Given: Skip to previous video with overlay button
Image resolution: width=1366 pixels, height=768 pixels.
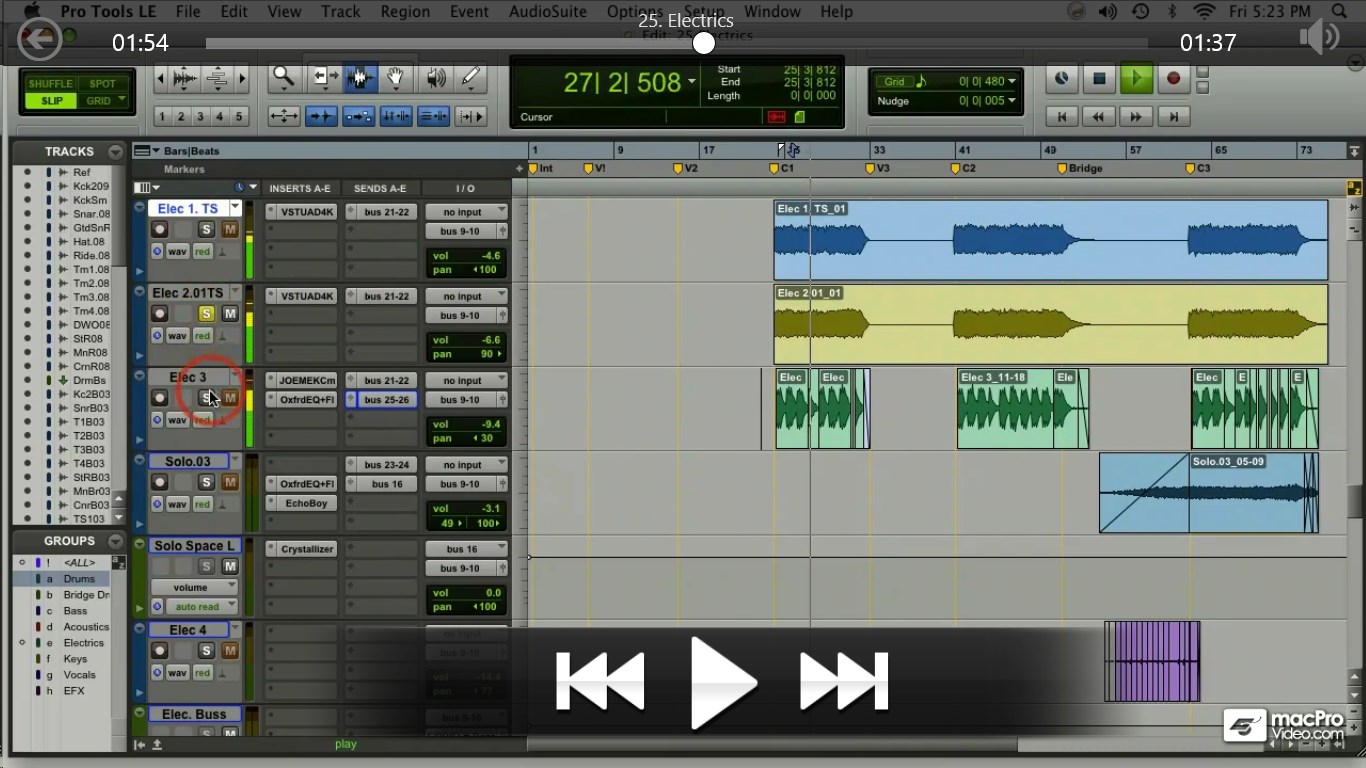Looking at the screenshot, I should click(x=600, y=682).
